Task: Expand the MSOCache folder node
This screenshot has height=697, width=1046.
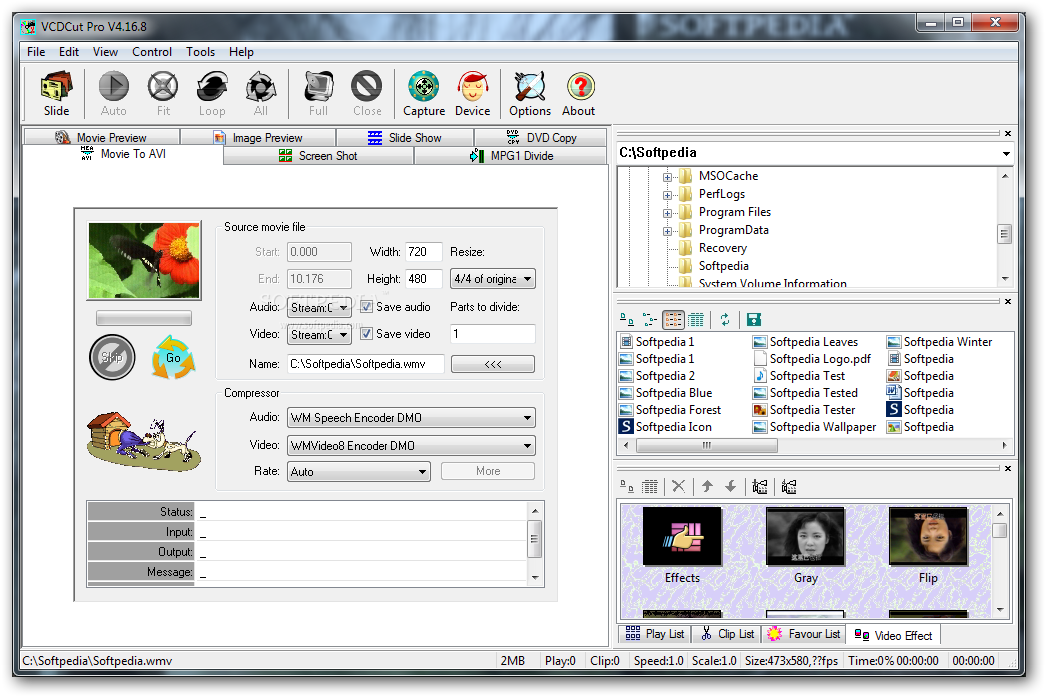Action: point(667,177)
